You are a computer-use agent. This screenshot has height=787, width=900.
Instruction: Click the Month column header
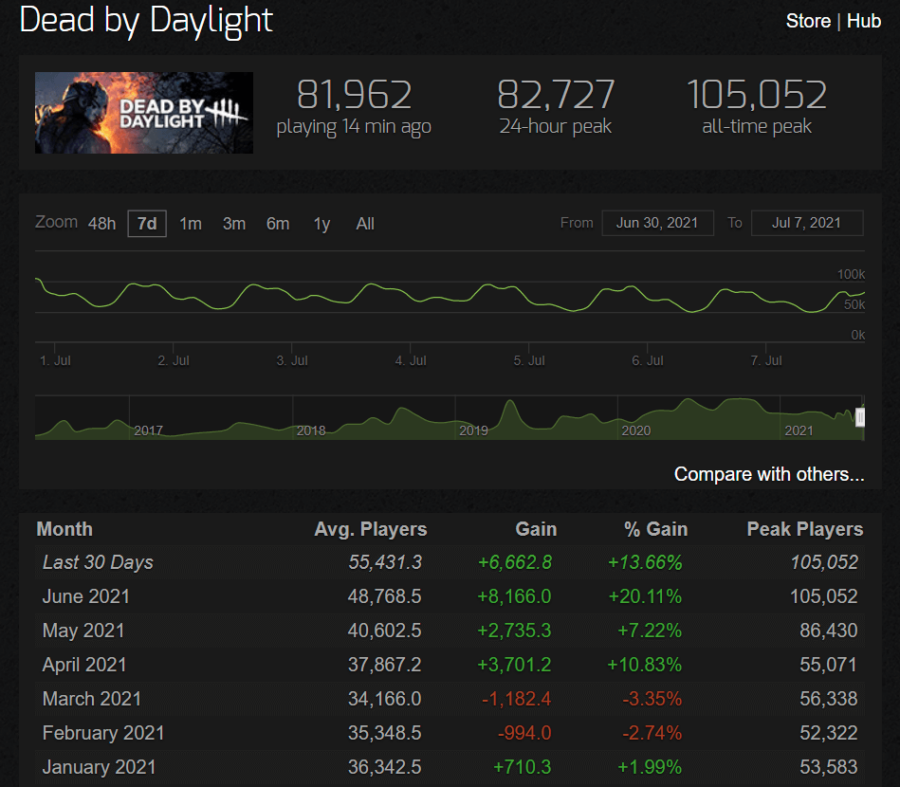64,529
